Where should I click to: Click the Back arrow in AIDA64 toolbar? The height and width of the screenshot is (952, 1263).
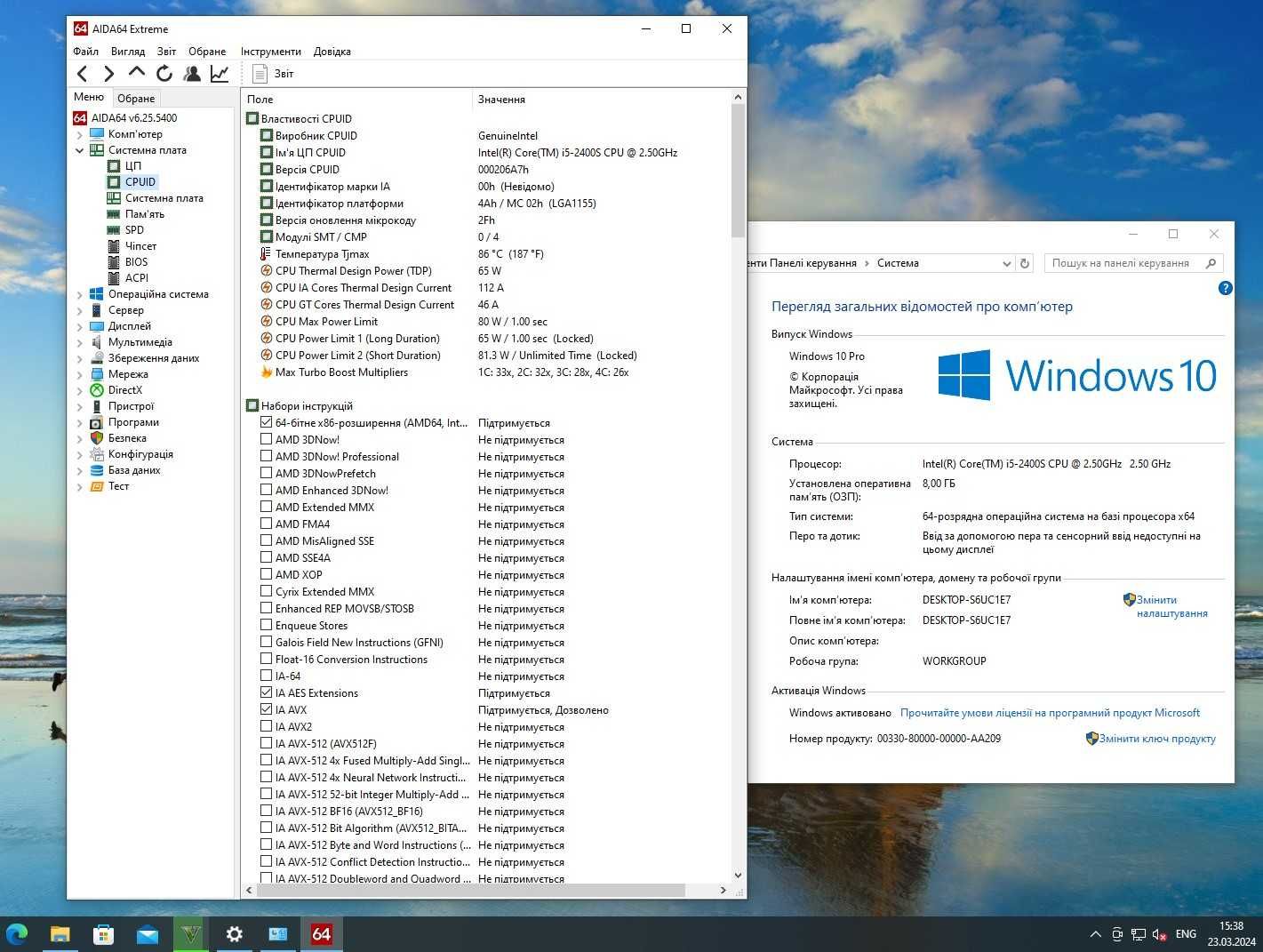pyautogui.click(x=83, y=74)
